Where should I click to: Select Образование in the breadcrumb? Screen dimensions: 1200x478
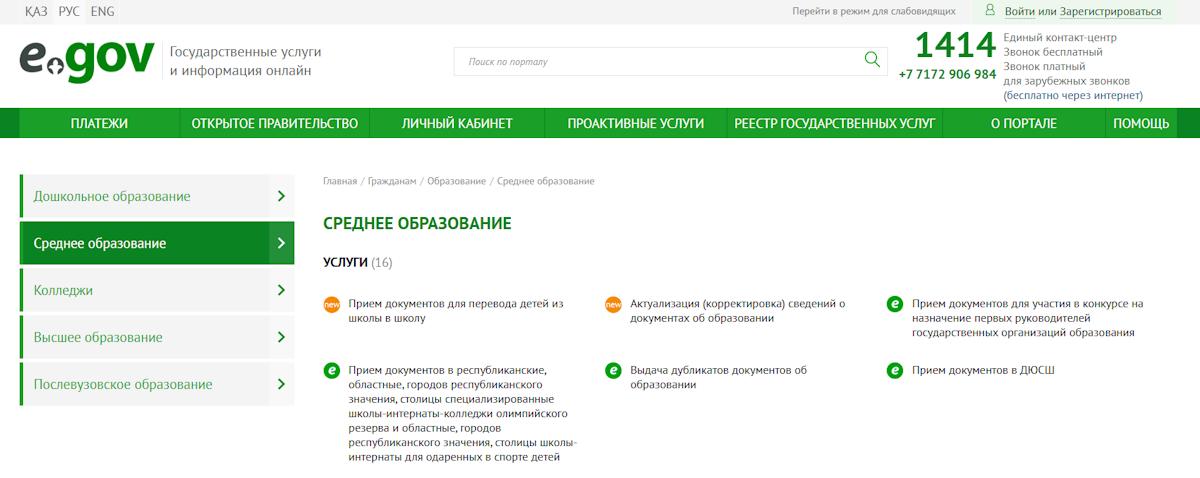coord(456,181)
